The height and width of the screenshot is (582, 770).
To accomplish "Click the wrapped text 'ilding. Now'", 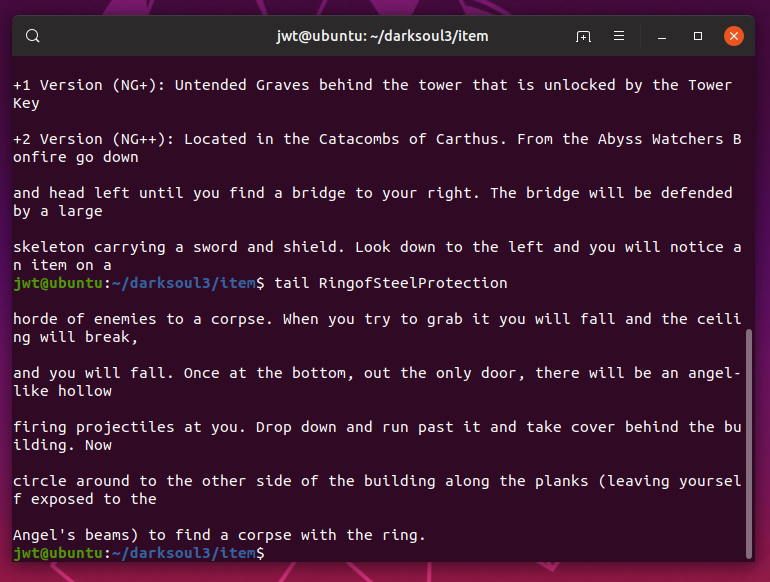I will click(x=62, y=445).
